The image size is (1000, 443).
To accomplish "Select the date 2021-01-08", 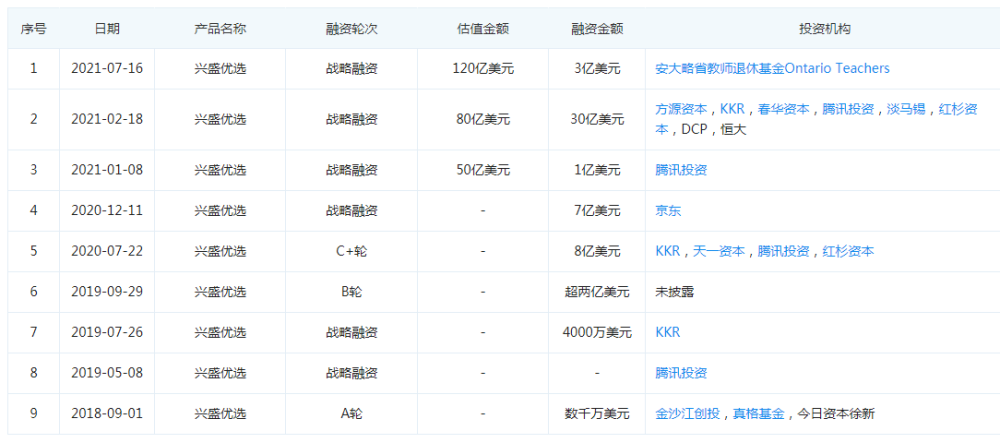I will [x=107, y=170].
